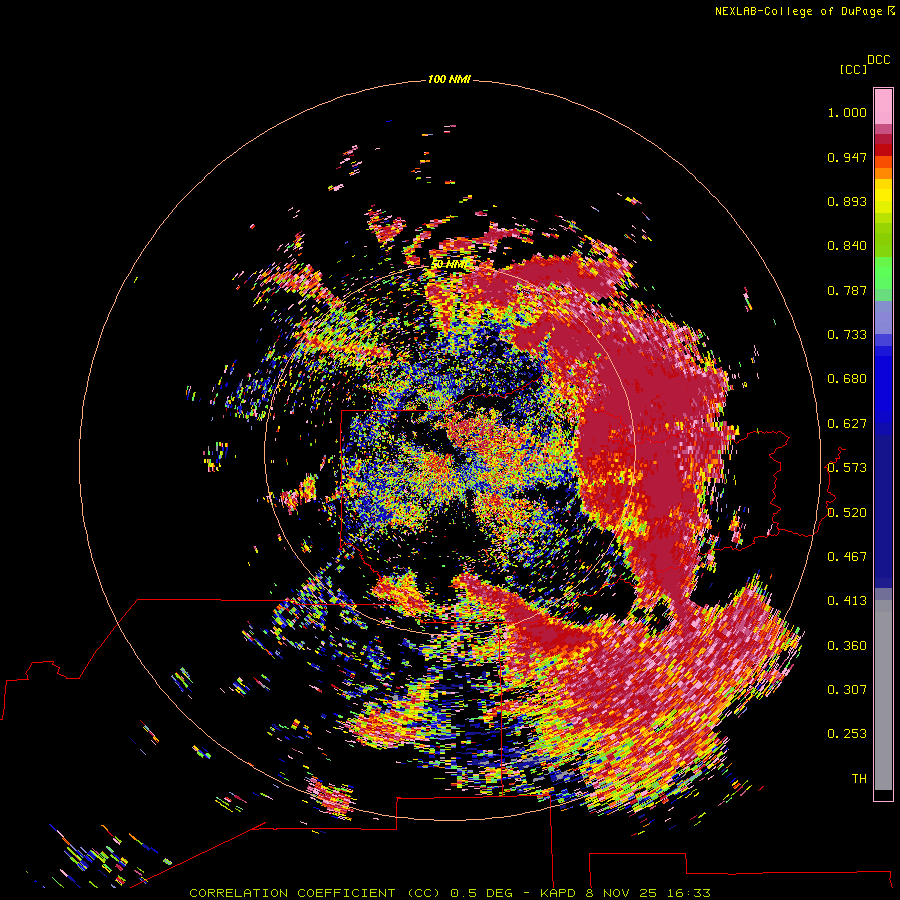This screenshot has width=900, height=900.
Task: Click the 0.520 scale value
Action: click(x=847, y=513)
